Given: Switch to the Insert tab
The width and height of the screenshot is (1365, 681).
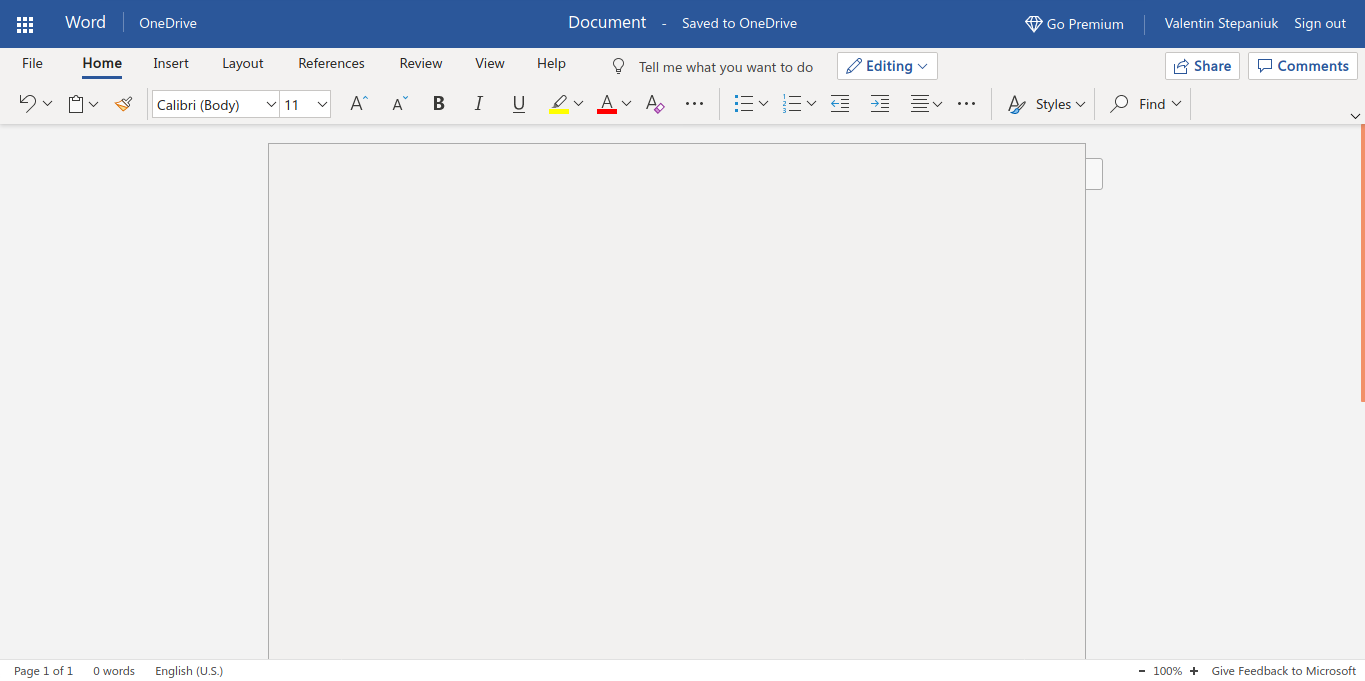Looking at the screenshot, I should (171, 63).
